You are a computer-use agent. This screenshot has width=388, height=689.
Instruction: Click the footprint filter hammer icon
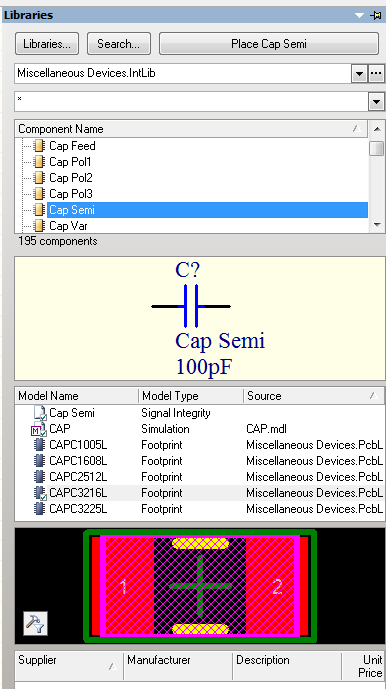35,623
